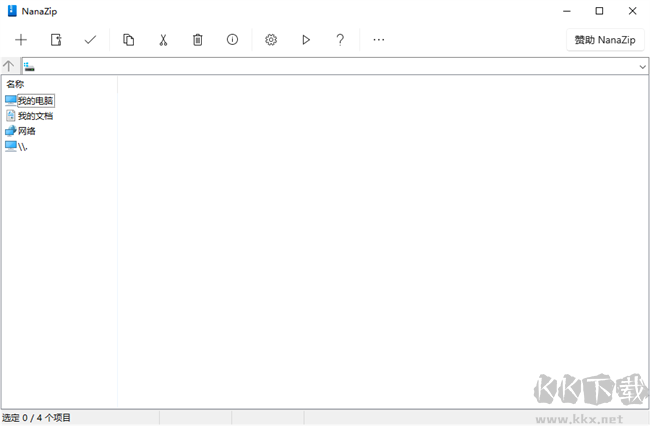The width and height of the screenshot is (650, 426).
Task: Click the Copy toolbar icon
Action: click(129, 40)
